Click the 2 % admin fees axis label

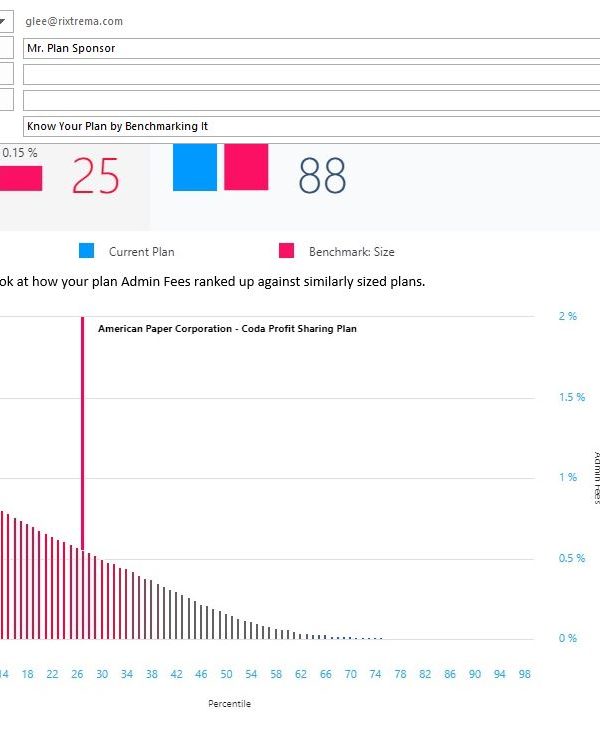[x=567, y=316]
